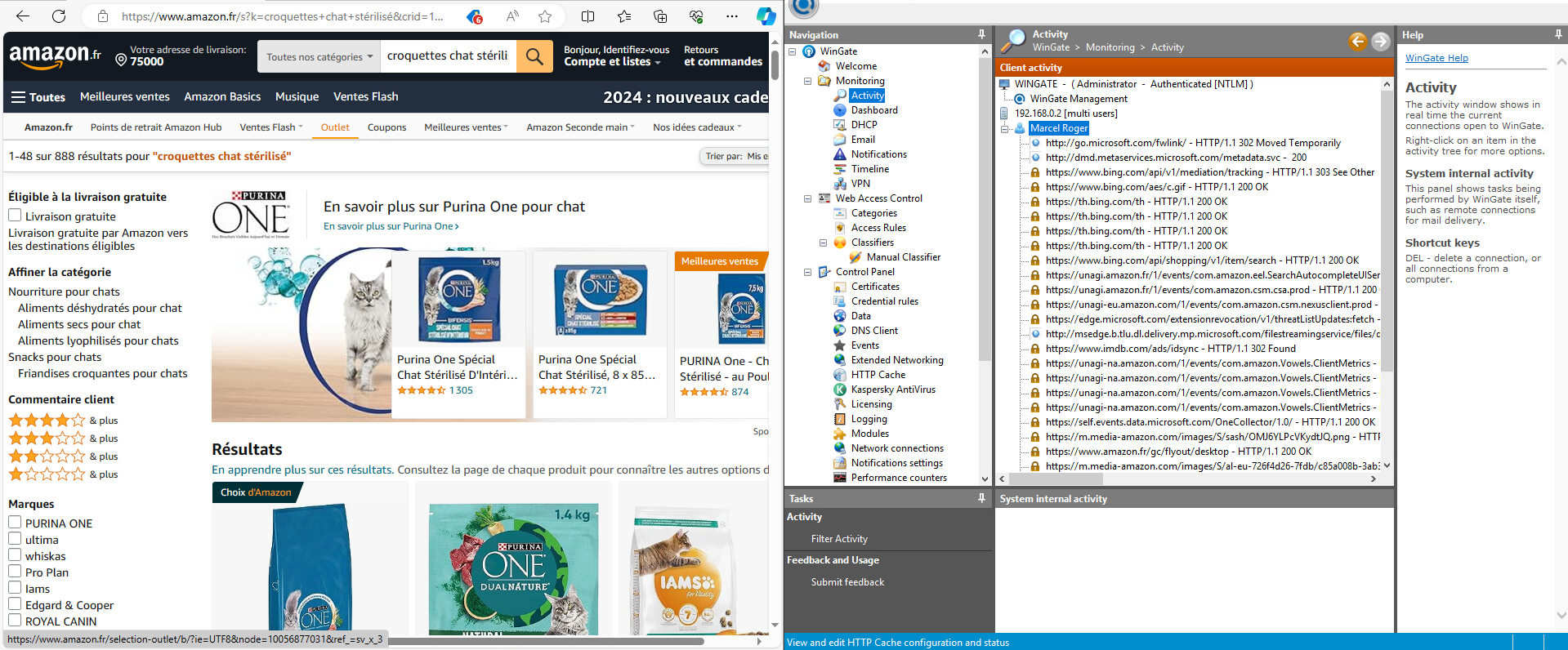The image size is (1568, 650).
Task: Open Dashboard in Navigation tree
Action: pyautogui.click(x=873, y=110)
